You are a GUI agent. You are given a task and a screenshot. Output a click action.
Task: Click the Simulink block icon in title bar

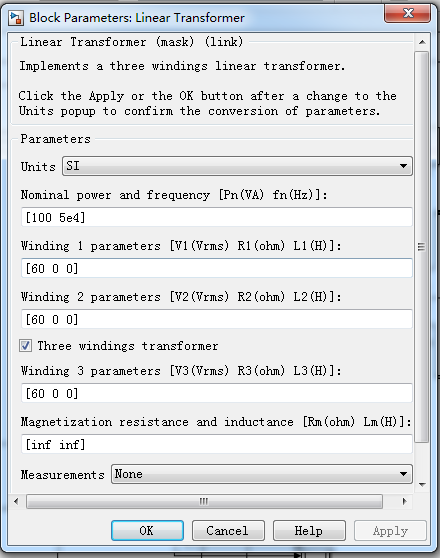tap(16, 18)
